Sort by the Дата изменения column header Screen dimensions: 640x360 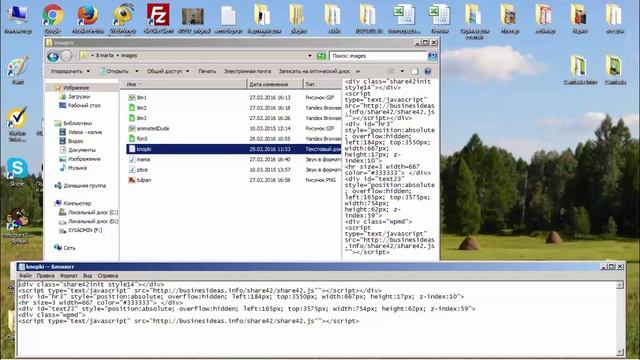[275, 84]
